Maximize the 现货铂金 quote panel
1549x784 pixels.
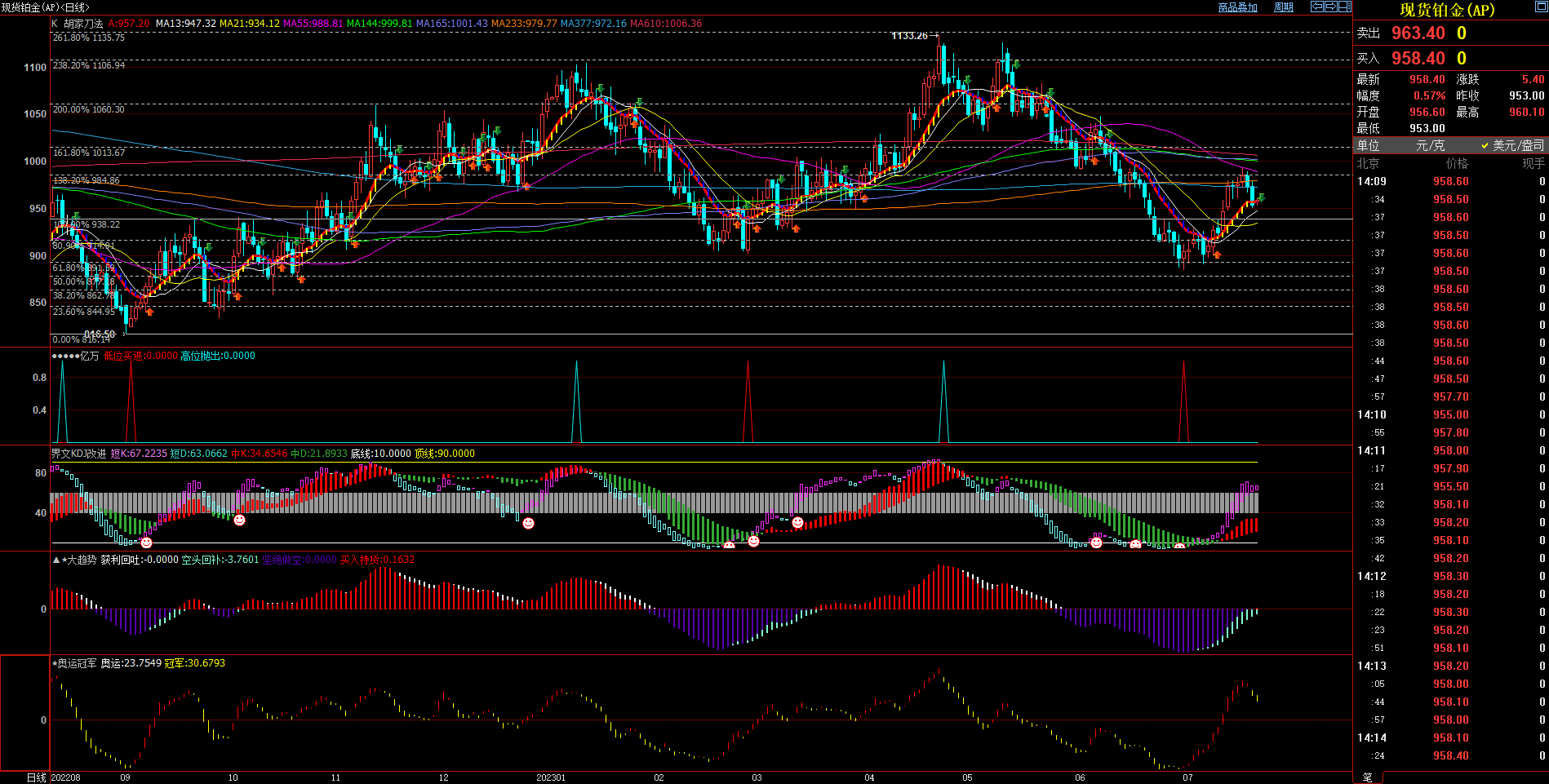[x=1541, y=7]
